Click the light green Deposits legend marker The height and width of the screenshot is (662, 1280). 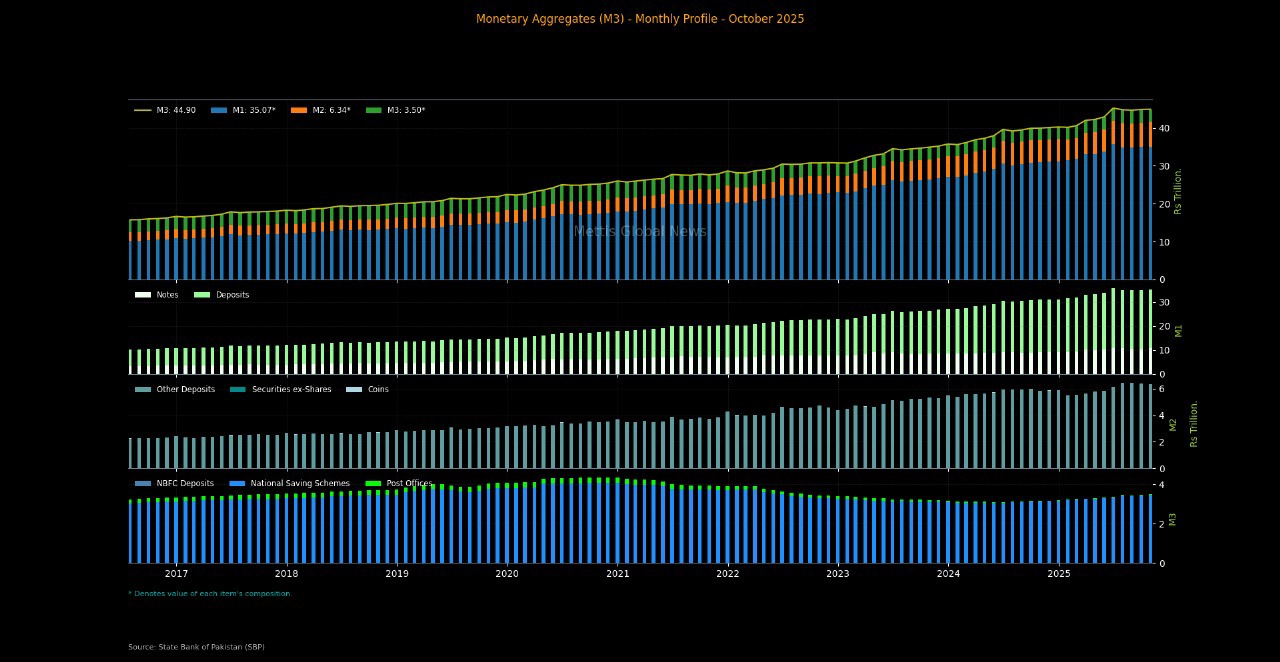tap(202, 295)
